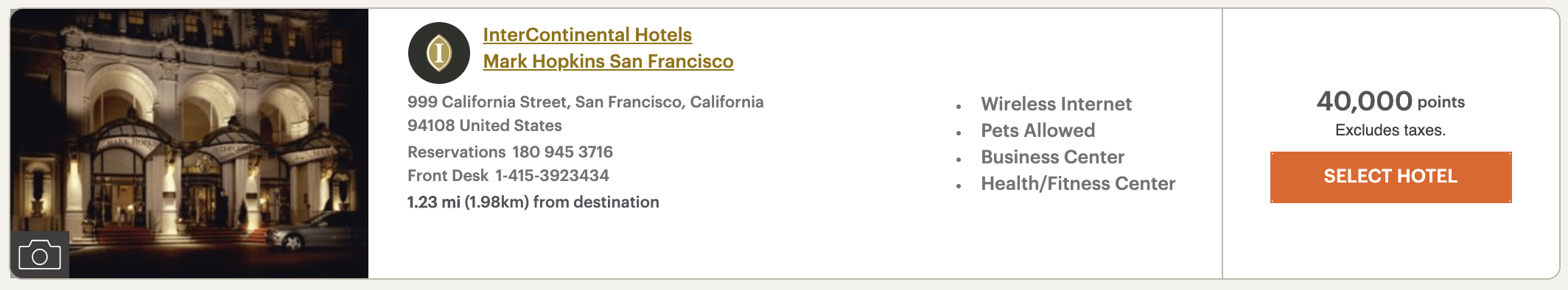The height and width of the screenshot is (290, 1568).
Task: Select the Health/Fitness Center amenity item
Action: 1078,183
